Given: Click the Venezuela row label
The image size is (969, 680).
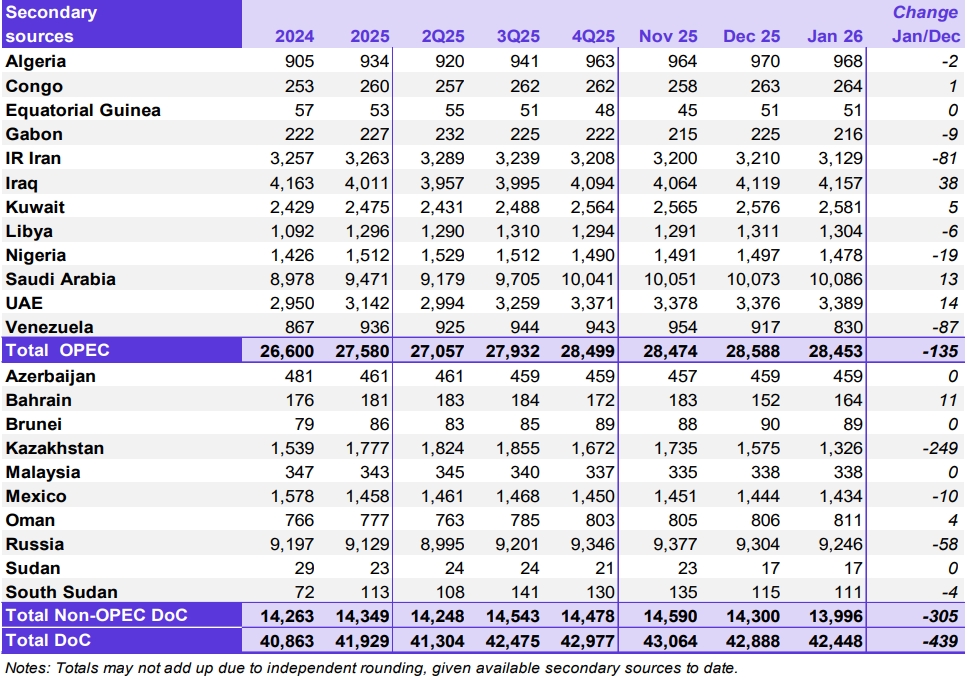Looking at the screenshot, I should pyautogui.click(x=49, y=327).
